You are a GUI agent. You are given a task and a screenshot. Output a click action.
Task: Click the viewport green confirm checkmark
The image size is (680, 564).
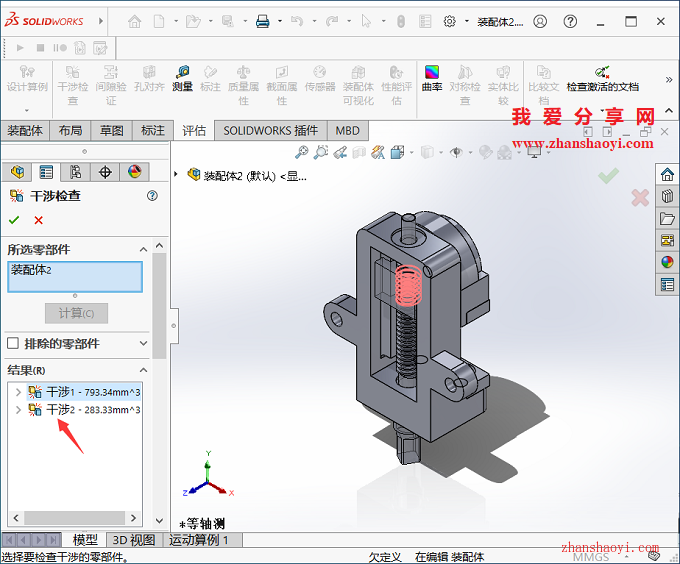click(x=608, y=176)
